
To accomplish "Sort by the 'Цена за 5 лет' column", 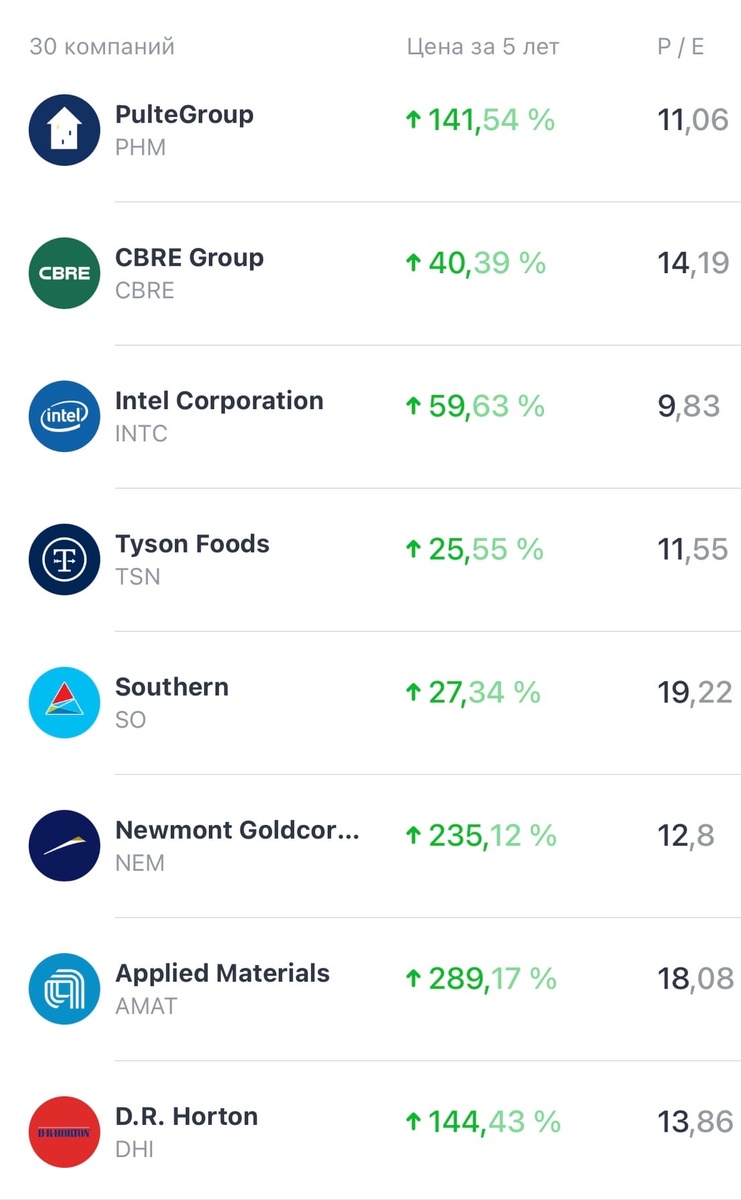I will pos(482,47).
